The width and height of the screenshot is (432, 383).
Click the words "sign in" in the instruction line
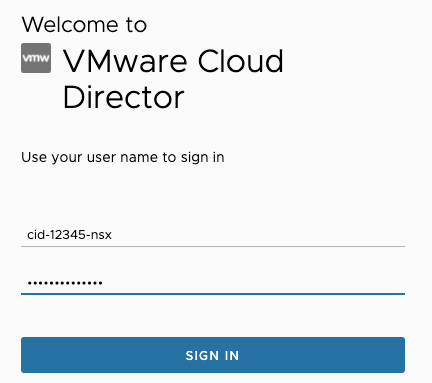pos(203,158)
